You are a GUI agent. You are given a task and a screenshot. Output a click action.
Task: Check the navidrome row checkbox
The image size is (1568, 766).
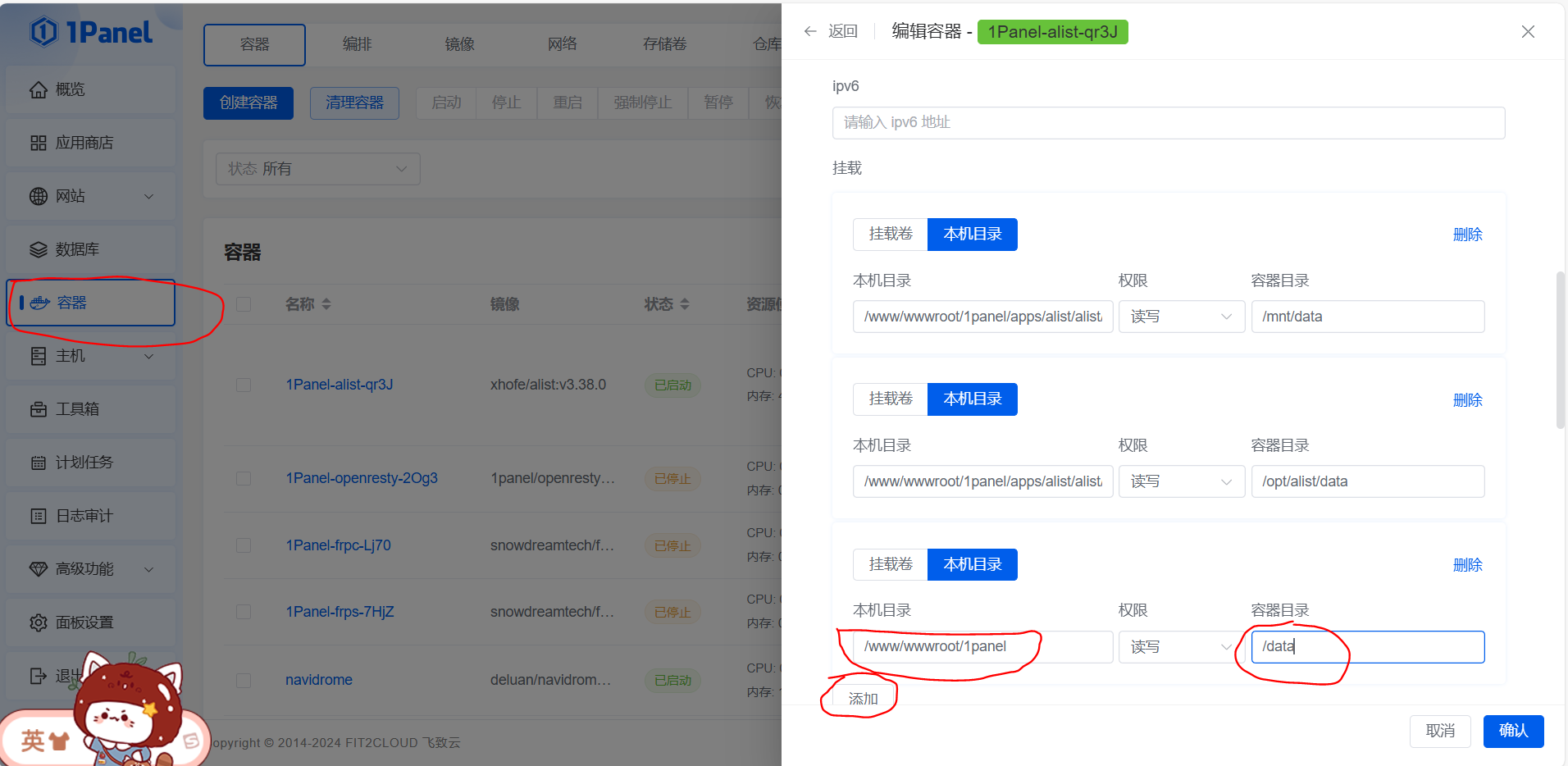244,680
